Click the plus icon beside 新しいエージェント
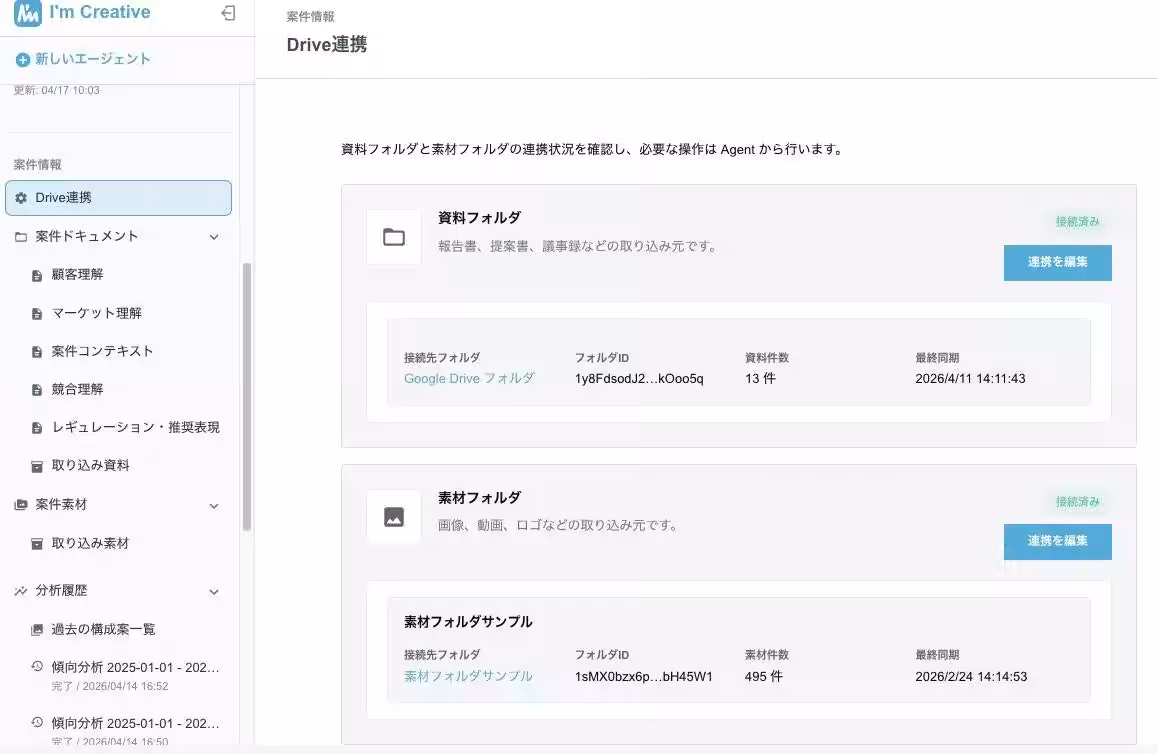 point(21,59)
